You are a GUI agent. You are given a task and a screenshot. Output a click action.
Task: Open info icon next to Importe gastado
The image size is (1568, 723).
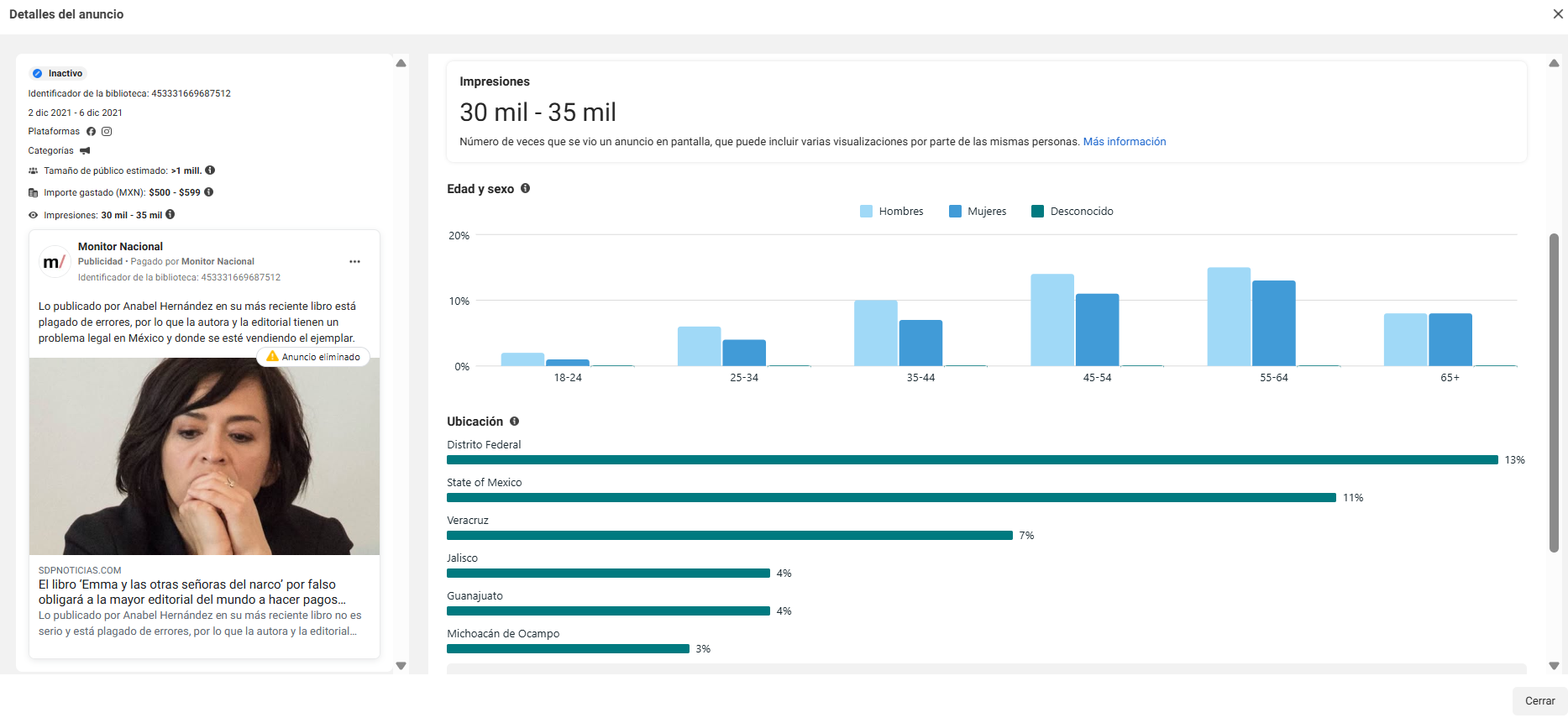pos(209,192)
